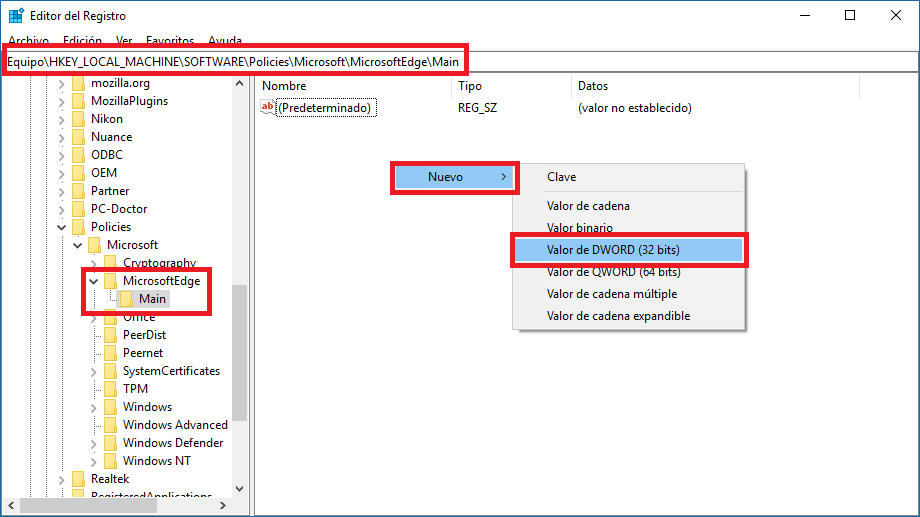Click the Windows folder icon
Screen dimensions: 920x517
110,407
